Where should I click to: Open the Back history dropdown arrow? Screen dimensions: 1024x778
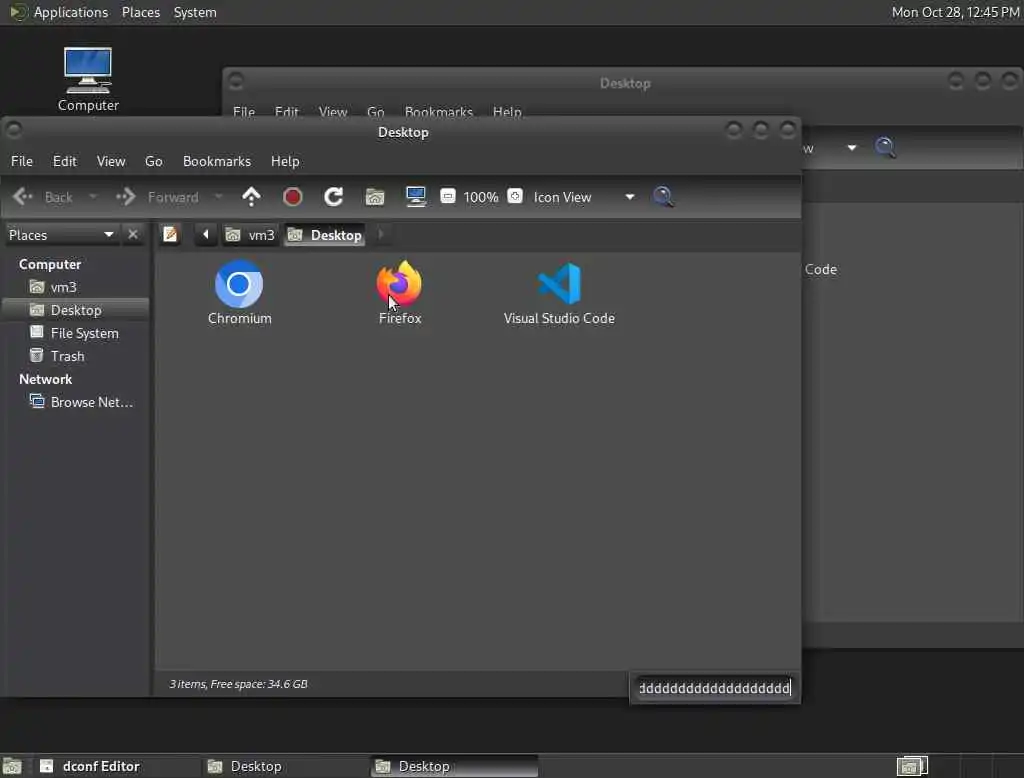[x=93, y=197]
